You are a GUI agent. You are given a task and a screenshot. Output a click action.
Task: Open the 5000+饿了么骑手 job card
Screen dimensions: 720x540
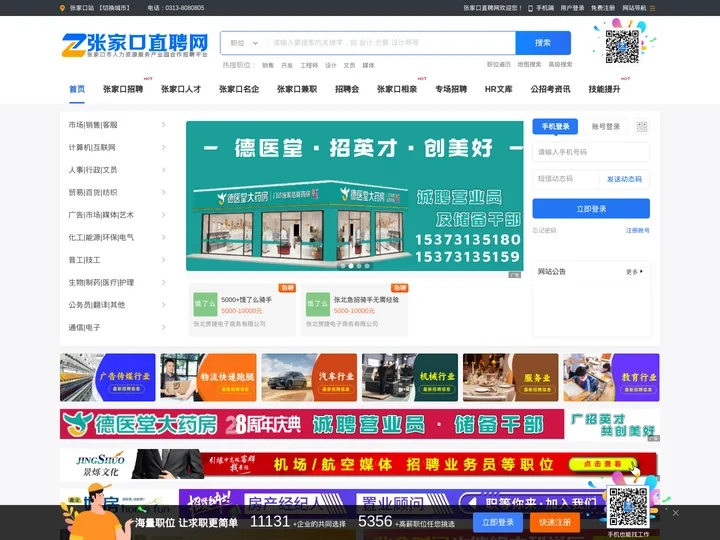242,310
